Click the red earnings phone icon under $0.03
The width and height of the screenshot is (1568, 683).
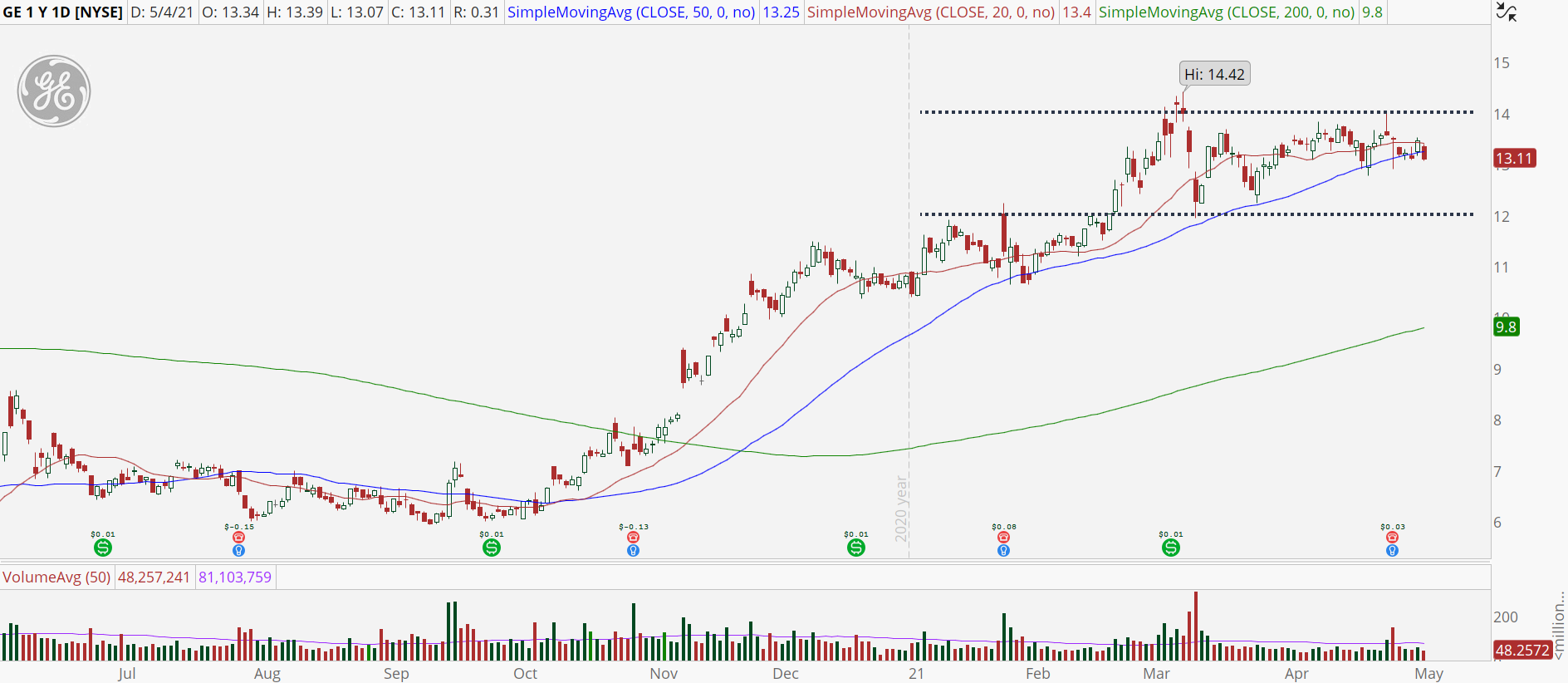pos(1393,538)
